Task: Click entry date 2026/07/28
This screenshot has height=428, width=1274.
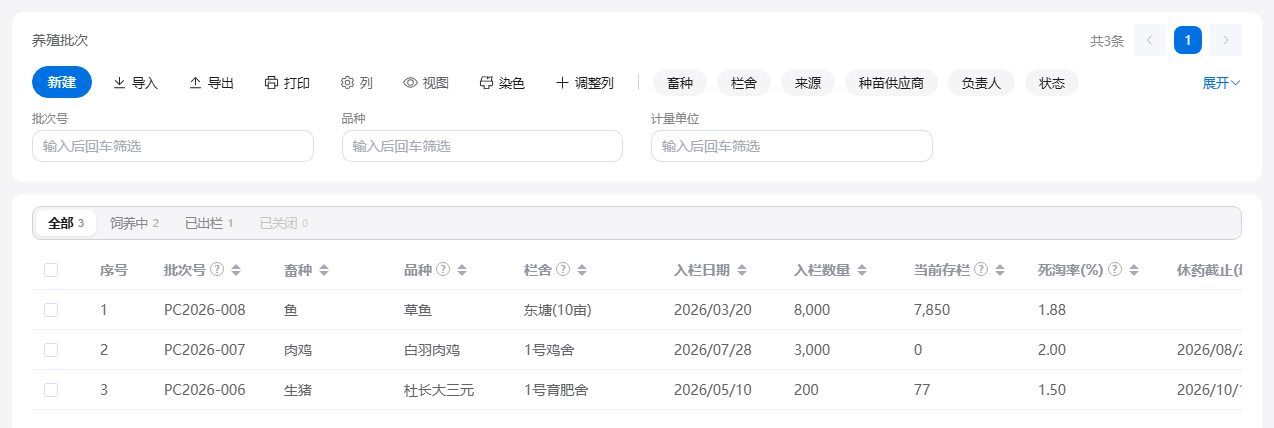Action: pyautogui.click(x=713, y=350)
